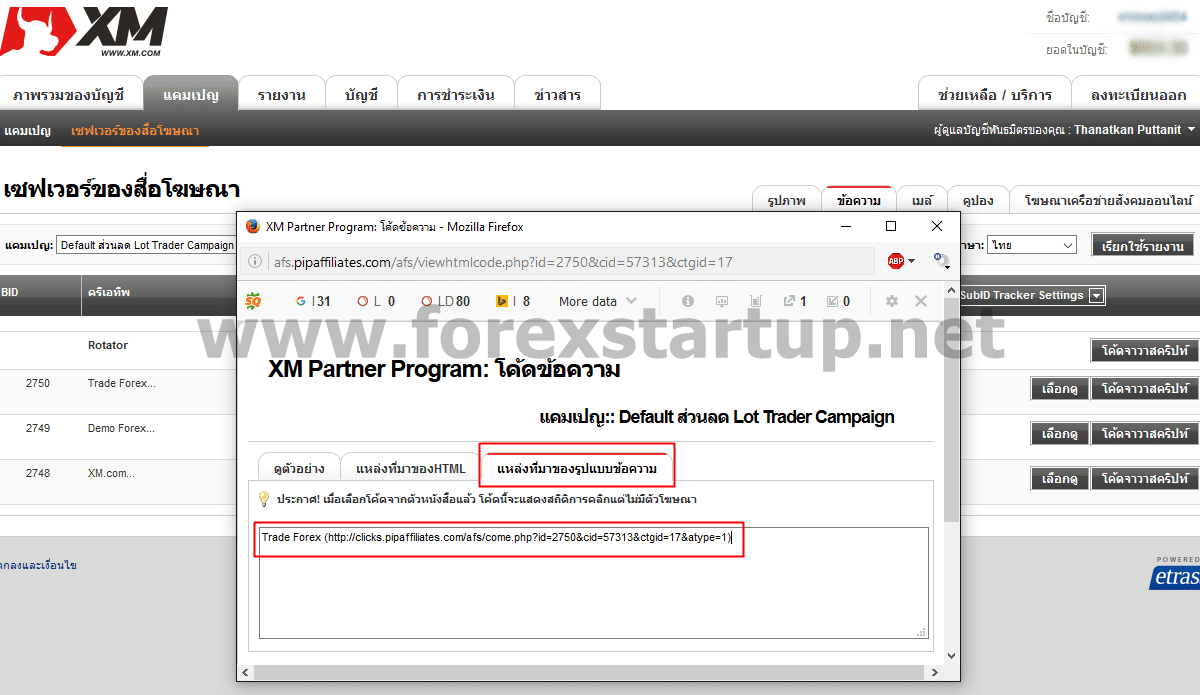Screen dimensions: 1200x695
Task: Click the ลงทะเบียนออก logout tab
Action: coord(1138,95)
